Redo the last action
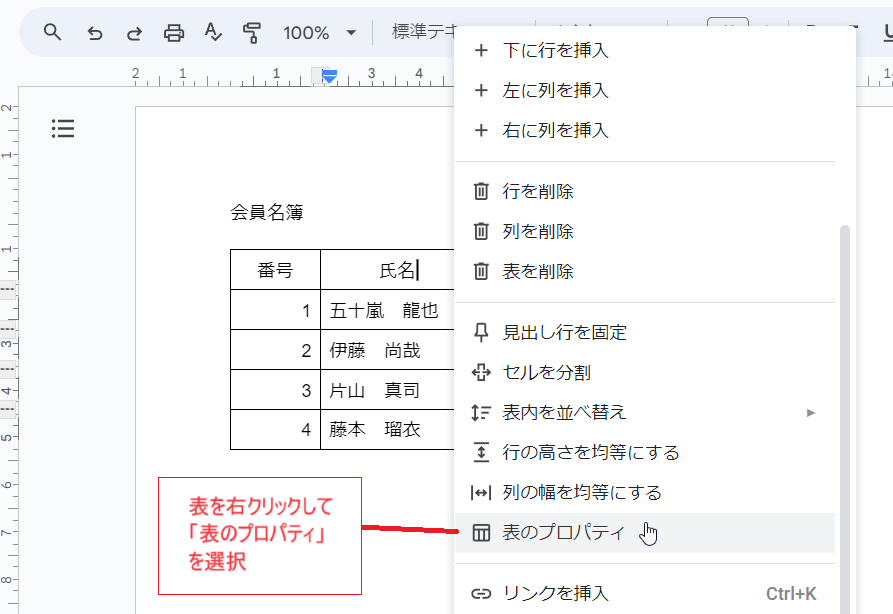The width and height of the screenshot is (893, 614). pyautogui.click(x=134, y=33)
